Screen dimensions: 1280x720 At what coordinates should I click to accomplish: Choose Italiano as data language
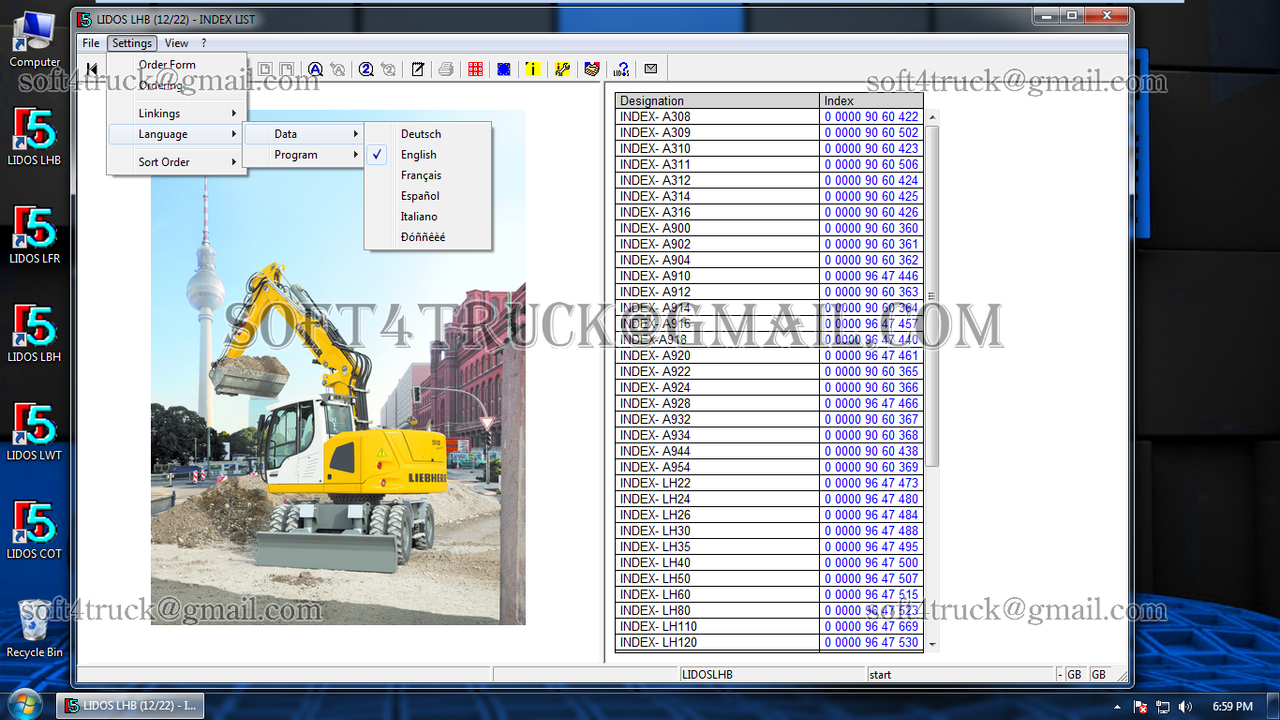[428, 216]
